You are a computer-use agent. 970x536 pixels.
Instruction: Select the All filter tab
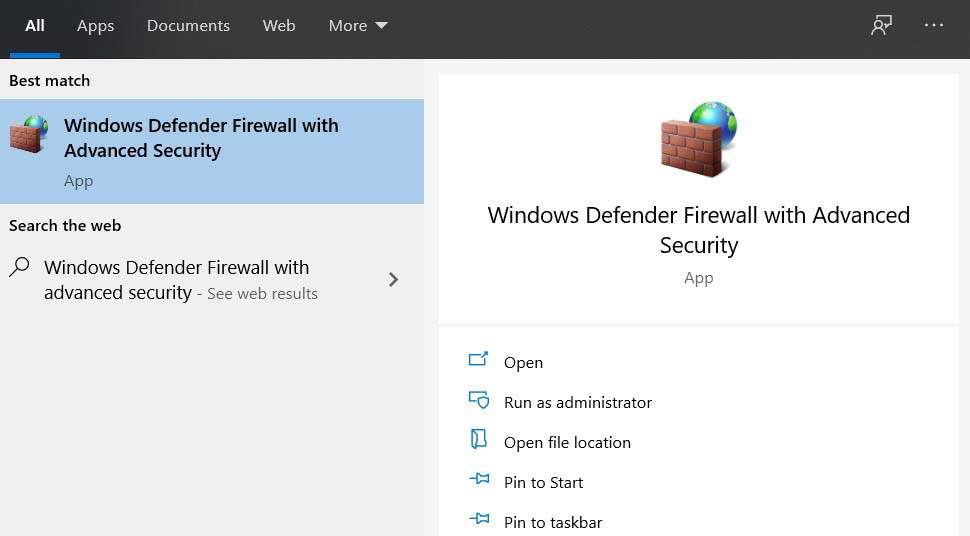[x=35, y=26]
